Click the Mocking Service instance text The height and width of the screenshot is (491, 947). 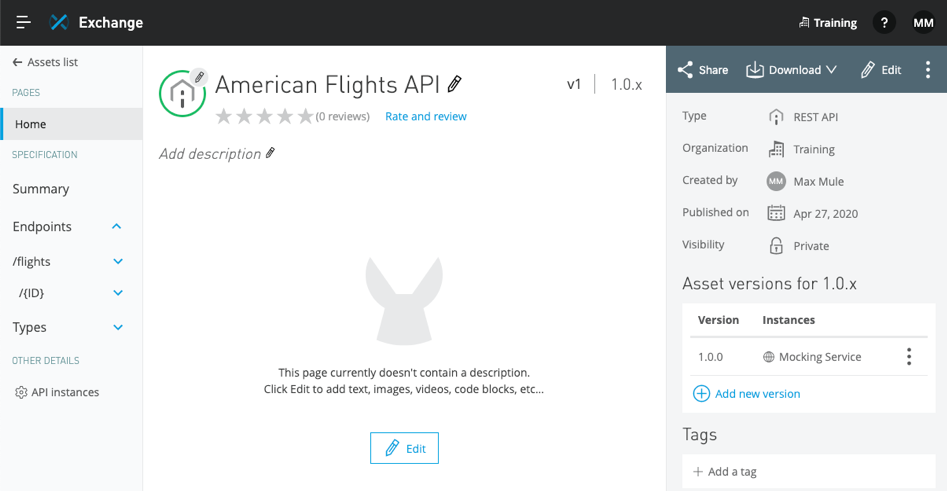(x=820, y=357)
